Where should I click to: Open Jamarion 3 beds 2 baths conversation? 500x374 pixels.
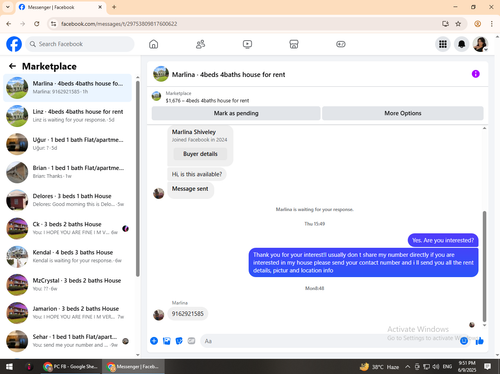pos(68,313)
